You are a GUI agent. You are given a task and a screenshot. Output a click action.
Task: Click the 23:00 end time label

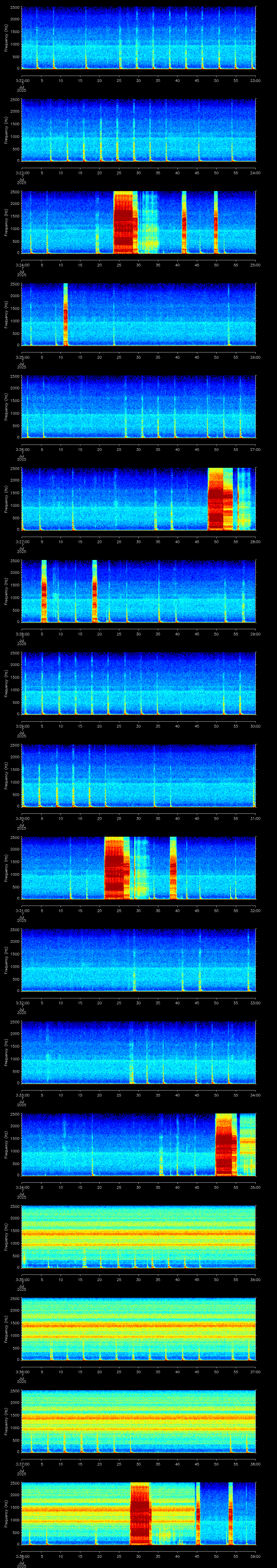[256, 80]
